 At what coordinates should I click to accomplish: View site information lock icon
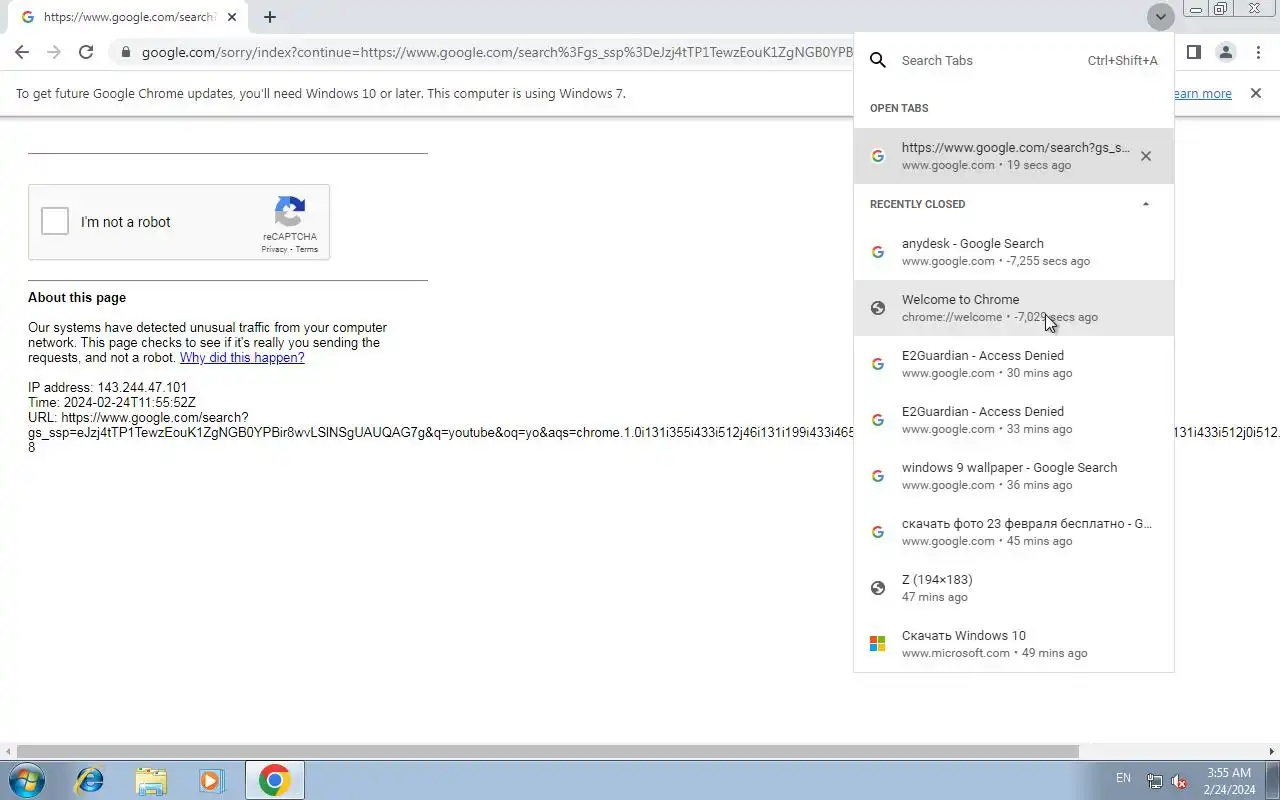tap(125, 52)
